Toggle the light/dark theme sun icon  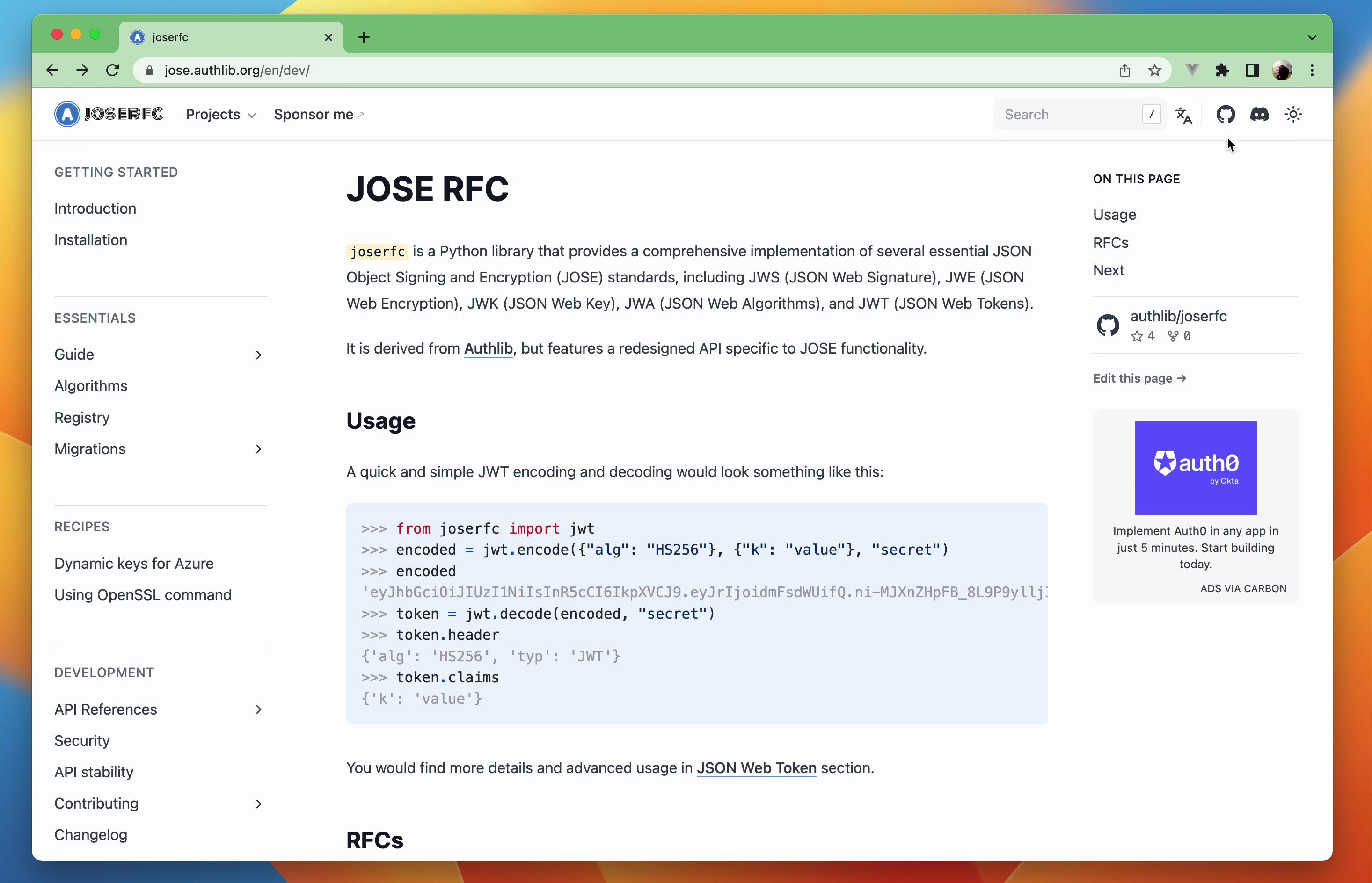coord(1293,115)
